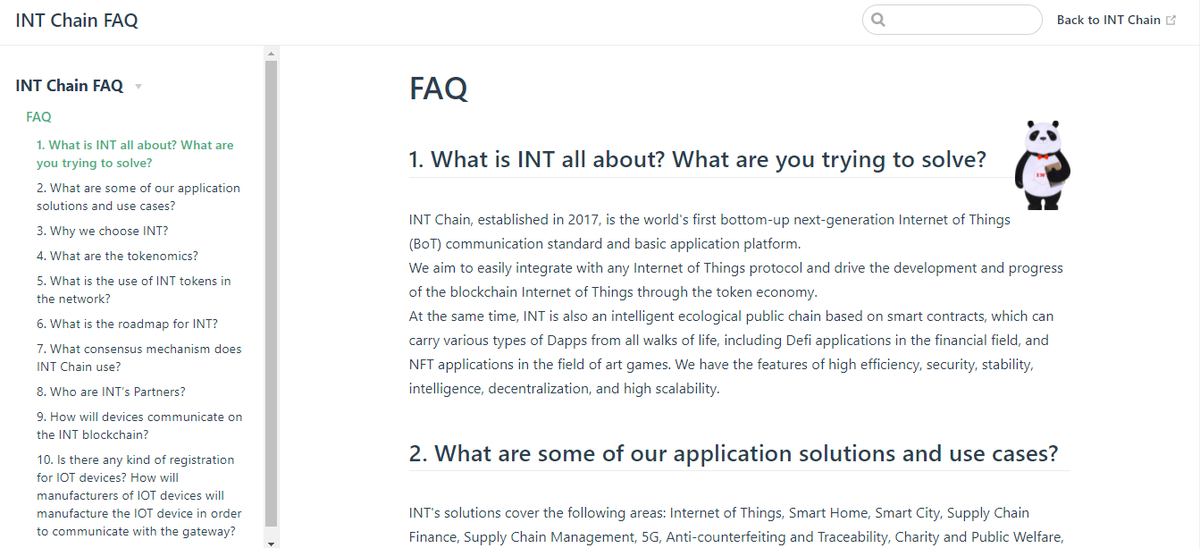
Task: Click the heading 1. What is INT all about?
Action: coord(698,159)
